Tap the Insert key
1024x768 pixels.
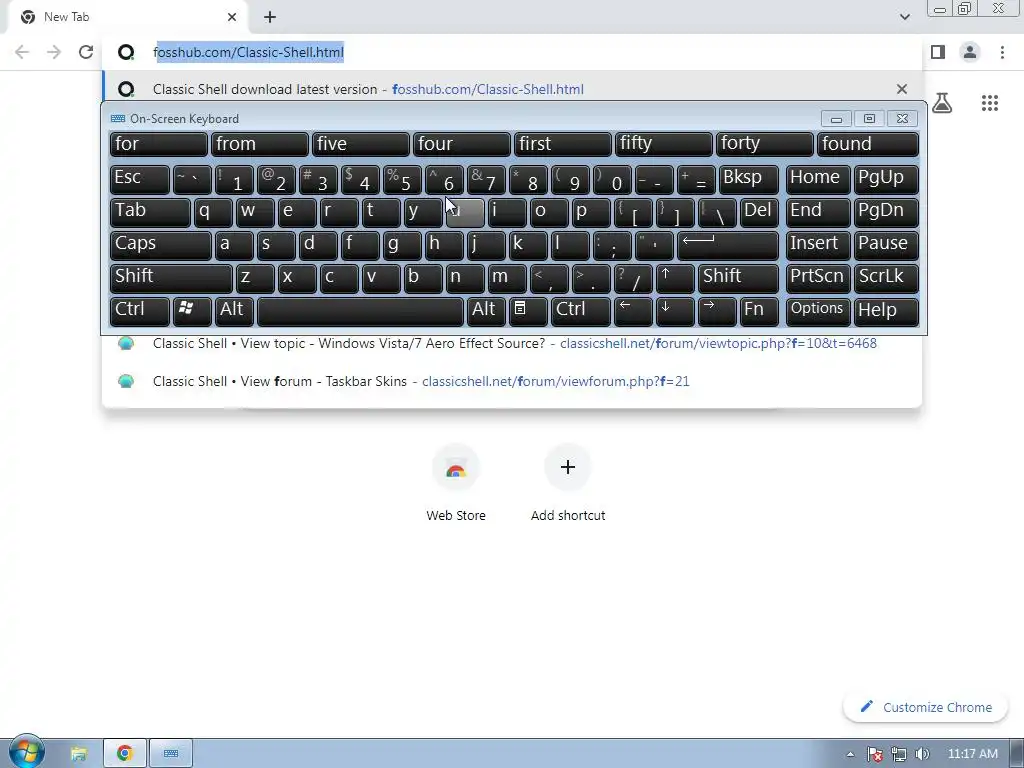tap(818, 245)
